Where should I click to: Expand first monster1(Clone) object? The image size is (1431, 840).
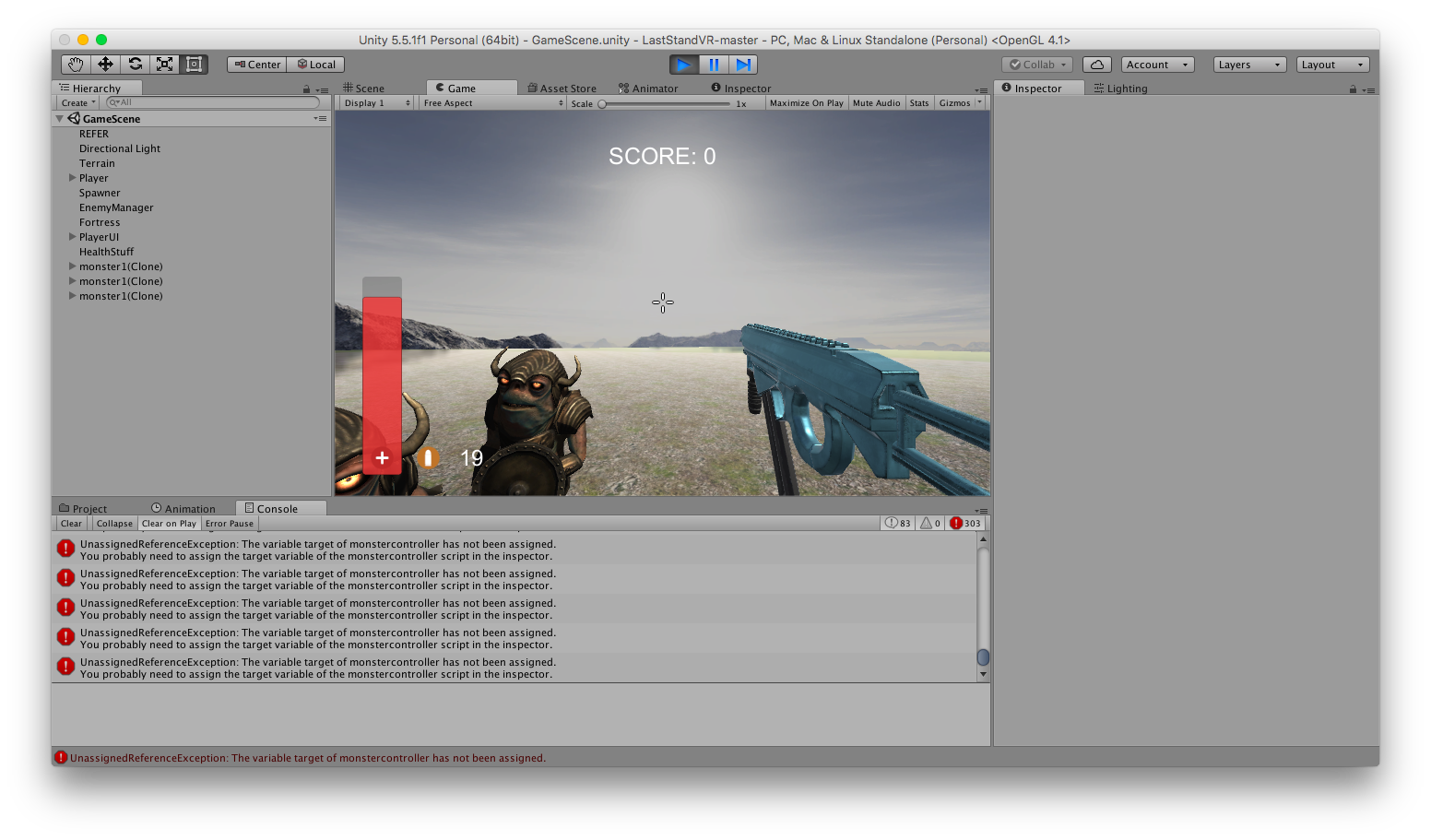click(73, 266)
